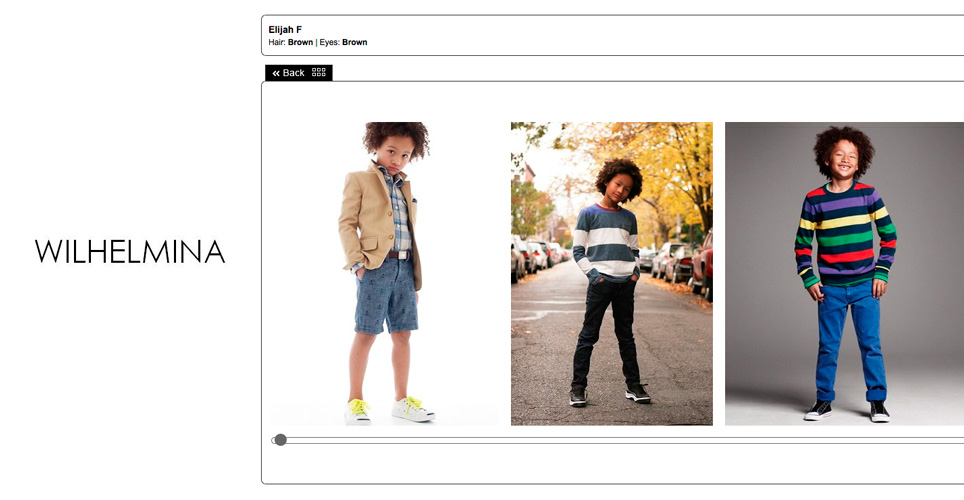Click the double-chevron back arrow icon
Viewport: 964px width, 500px height.
click(276, 73)
